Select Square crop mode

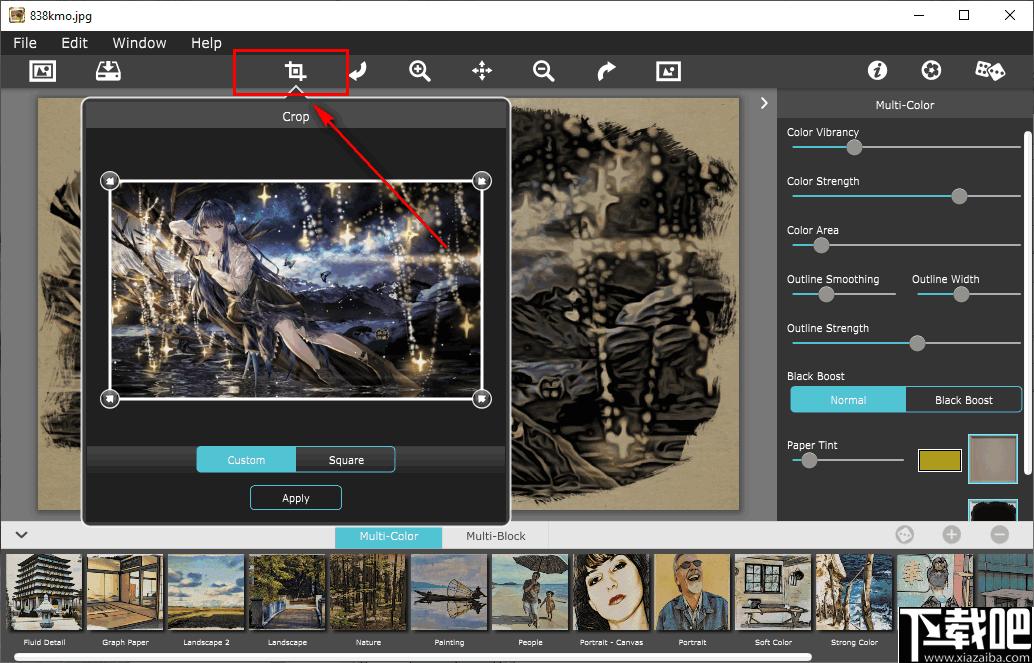click(346, 460)
